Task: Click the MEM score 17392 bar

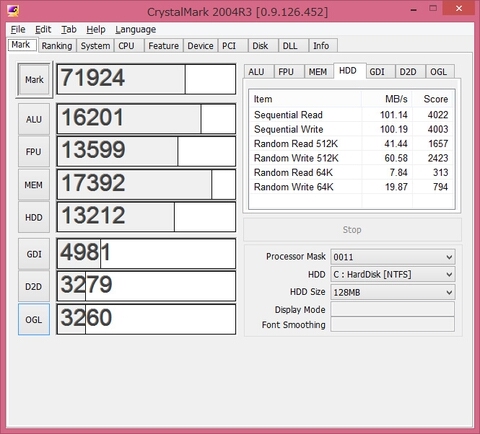Action: pos(146,184)
